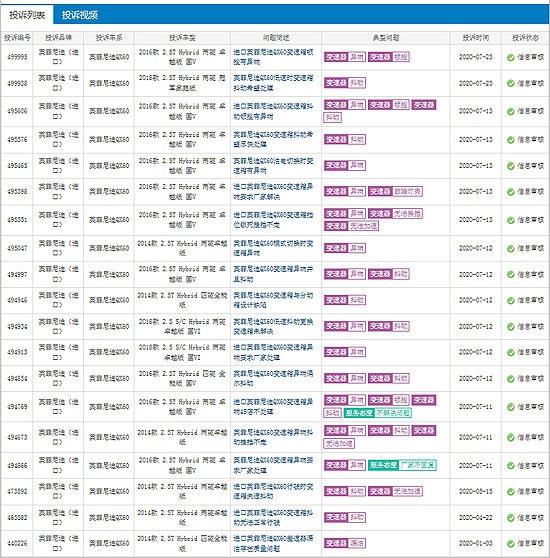Click green check icon in row 499995

click(511, 57)
